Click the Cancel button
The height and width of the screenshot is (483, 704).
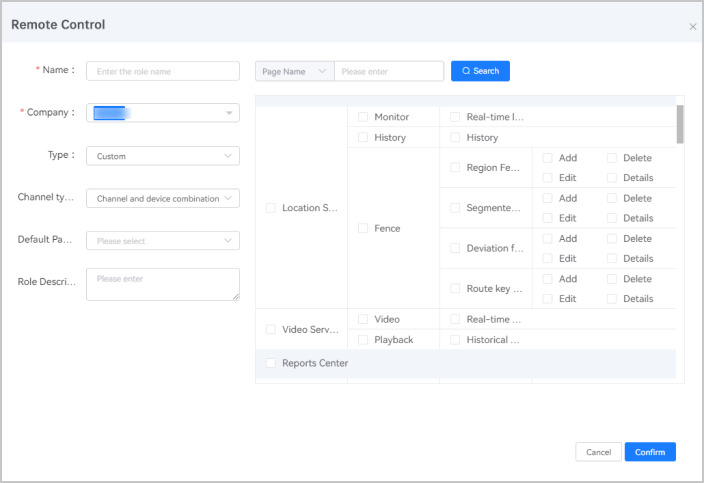click(x=598, y=452)
